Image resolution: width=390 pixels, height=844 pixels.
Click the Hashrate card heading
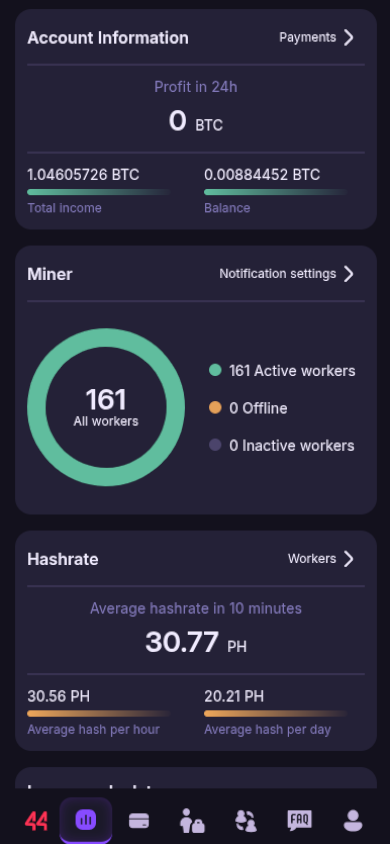point(62,559)
